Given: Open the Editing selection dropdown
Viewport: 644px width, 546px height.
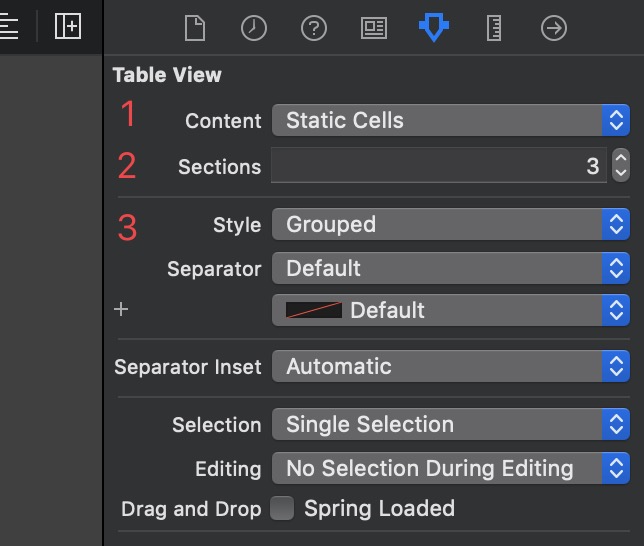Looking at the screenshot, I should point(450,468).
